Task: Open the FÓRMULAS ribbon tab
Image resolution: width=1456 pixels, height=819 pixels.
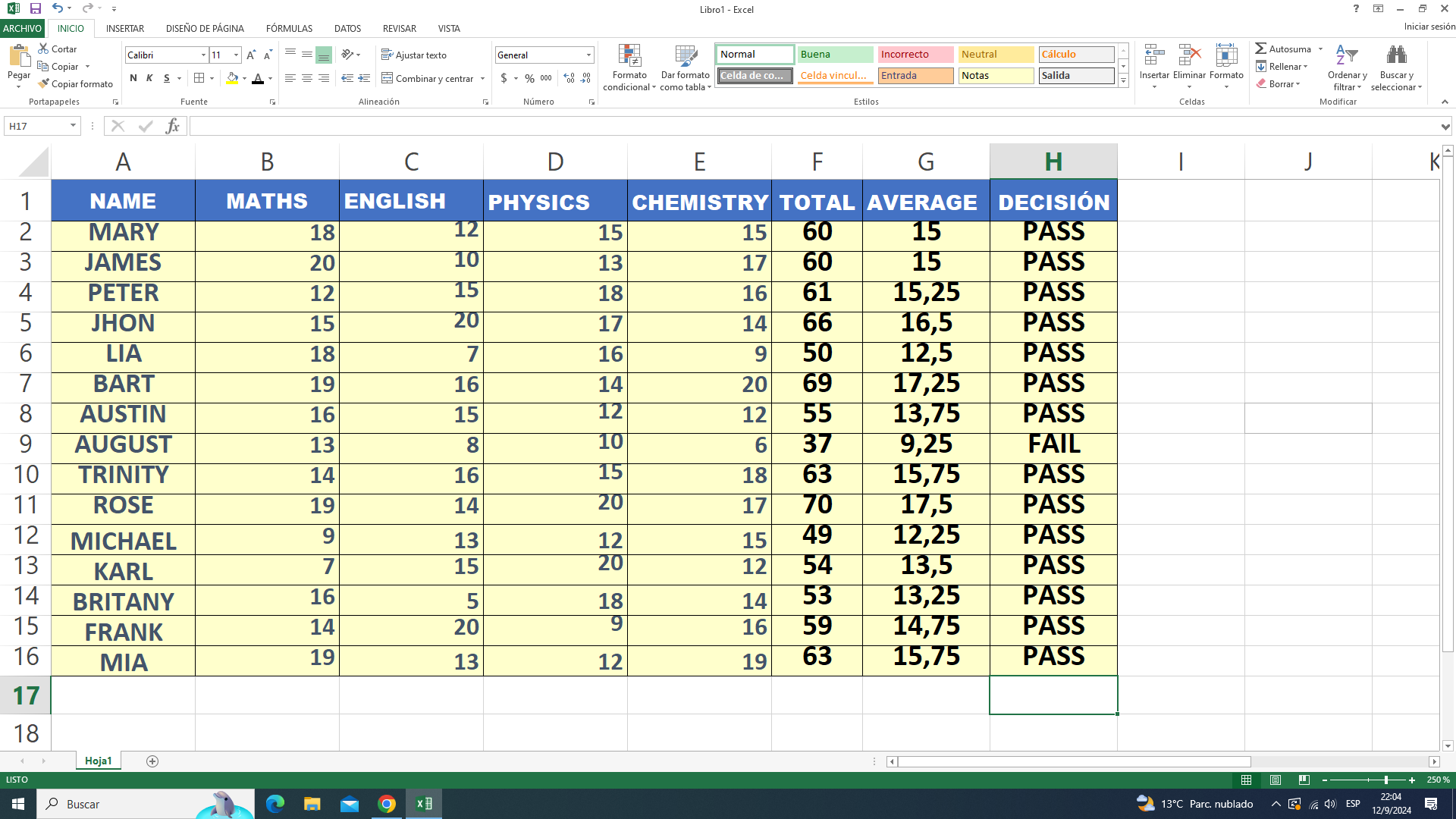Action: pyautogui.click(x=289, y=28)
